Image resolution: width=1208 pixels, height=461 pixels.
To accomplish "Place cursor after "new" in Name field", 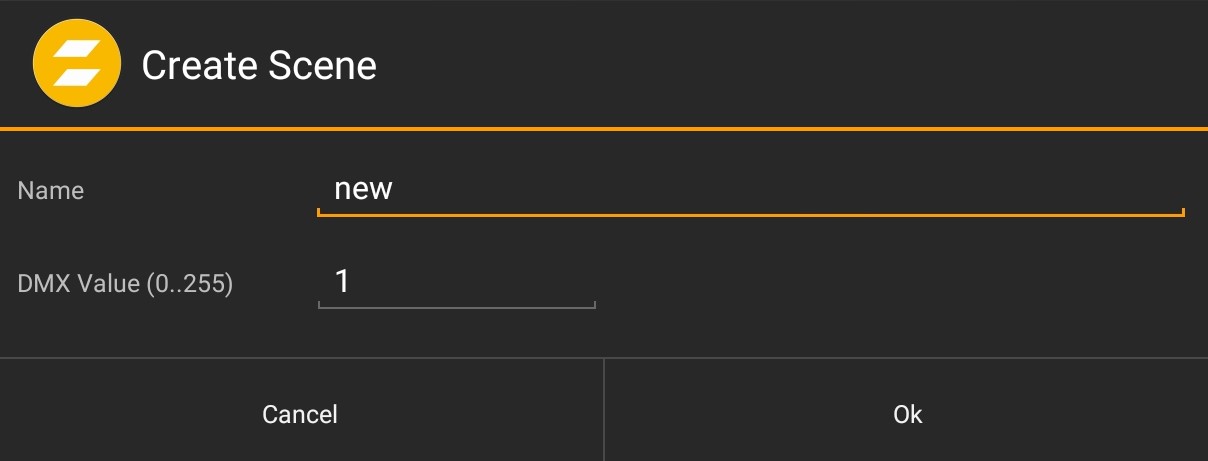I will [396, 189].
